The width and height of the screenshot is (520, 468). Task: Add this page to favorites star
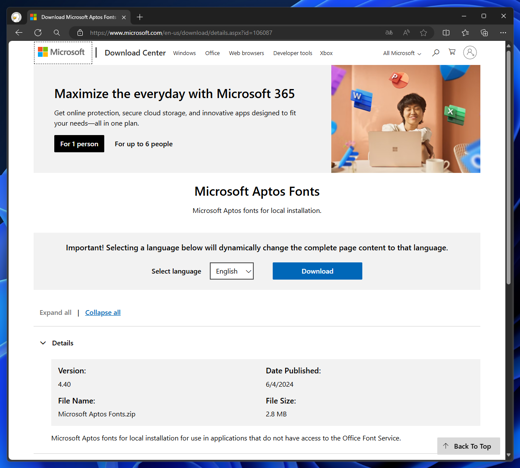[423, 33]
